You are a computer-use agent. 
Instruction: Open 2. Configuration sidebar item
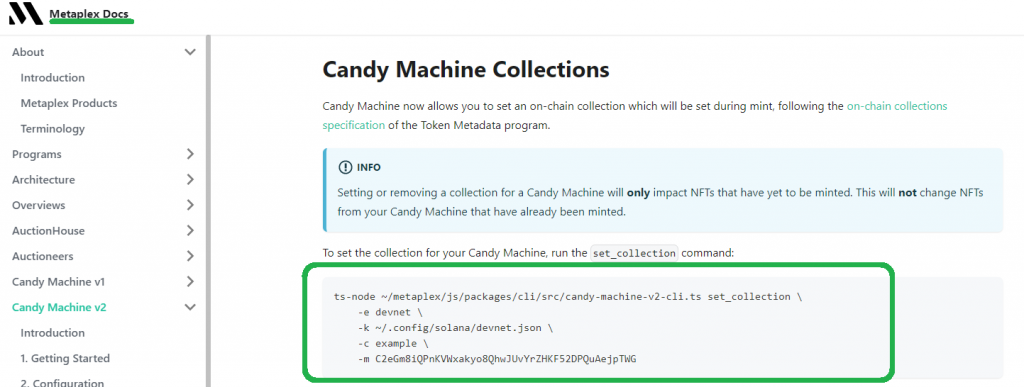[62, 383]
